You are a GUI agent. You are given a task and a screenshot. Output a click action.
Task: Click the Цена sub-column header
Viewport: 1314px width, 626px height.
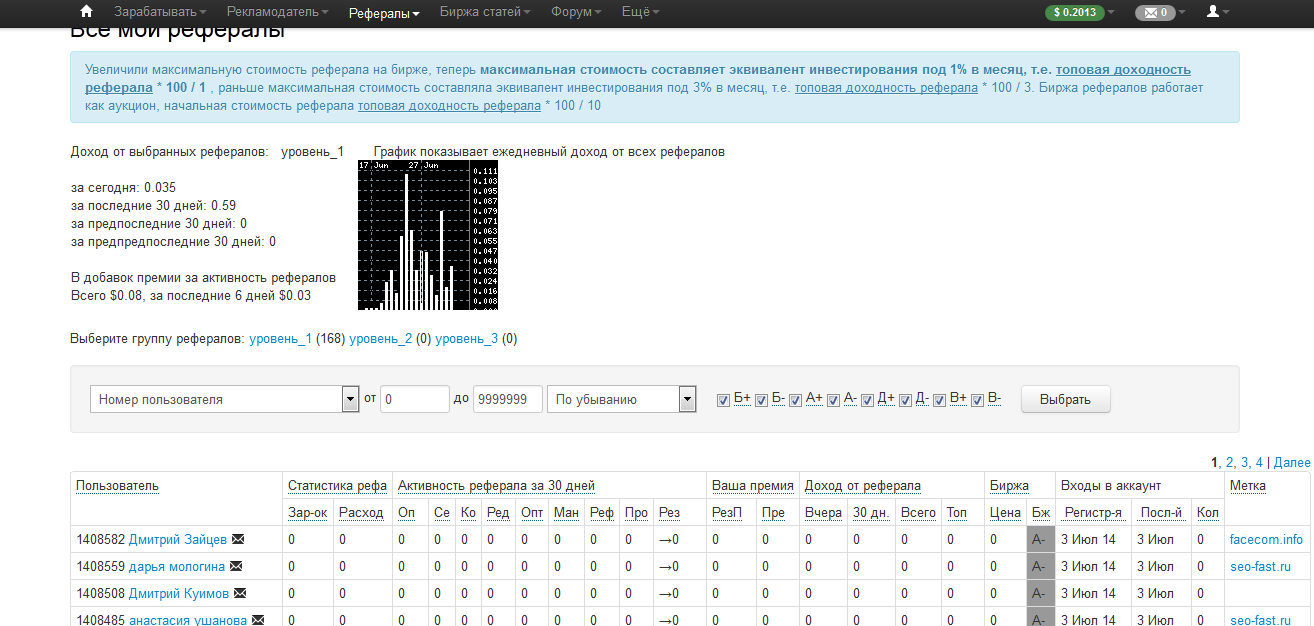(1005, 513)
